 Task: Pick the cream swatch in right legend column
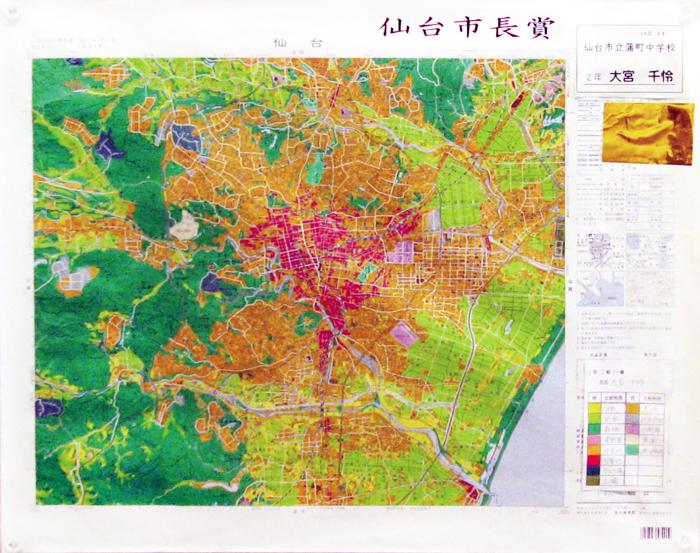pyautogui.click(x=632, y=440)
